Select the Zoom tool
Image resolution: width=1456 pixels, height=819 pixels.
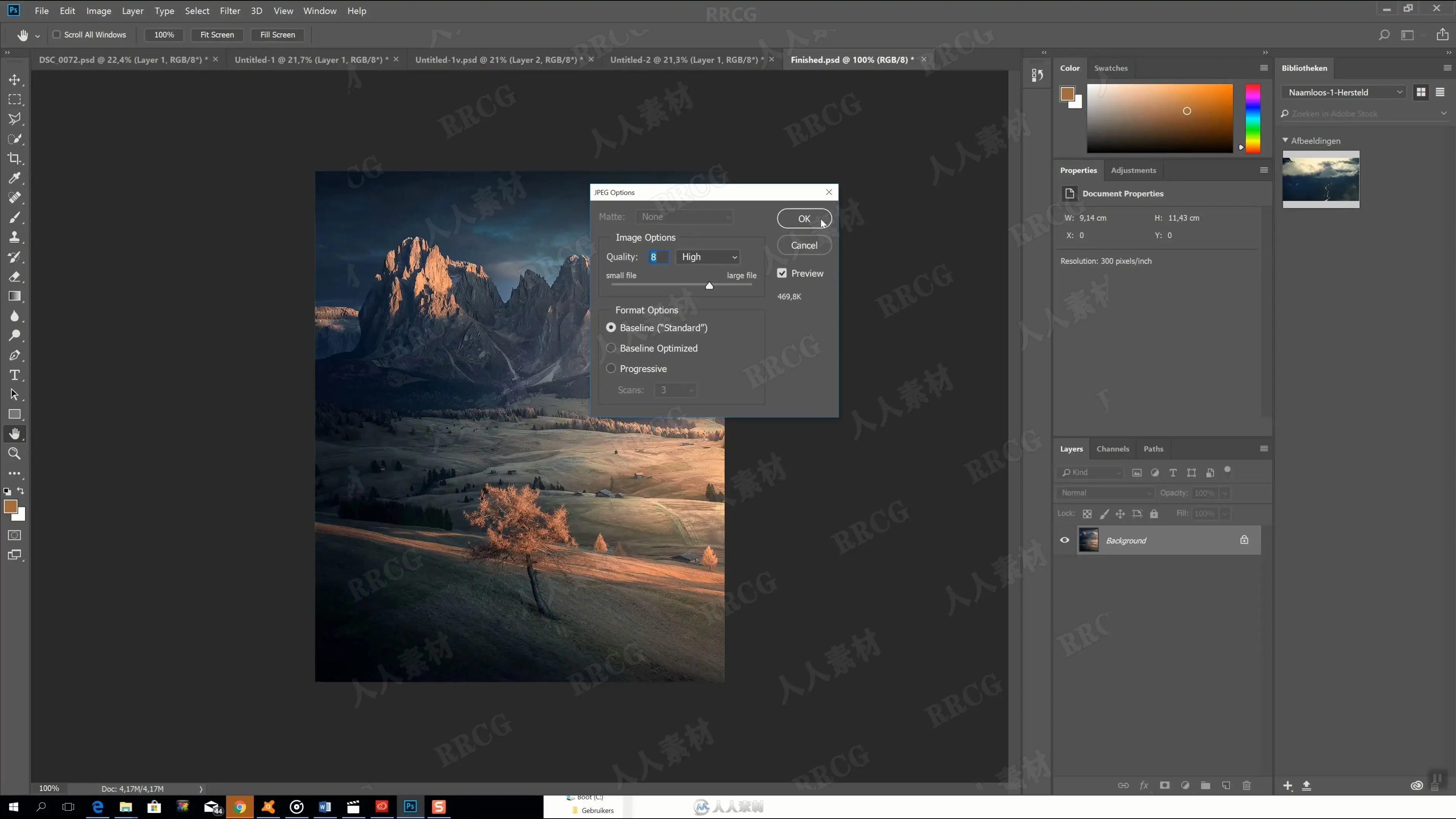[15, 454]
